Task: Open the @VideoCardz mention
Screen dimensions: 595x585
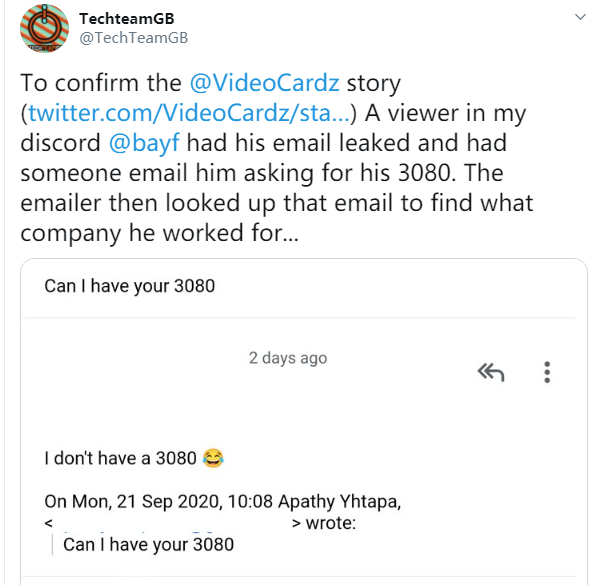Action: pos(264,83)
